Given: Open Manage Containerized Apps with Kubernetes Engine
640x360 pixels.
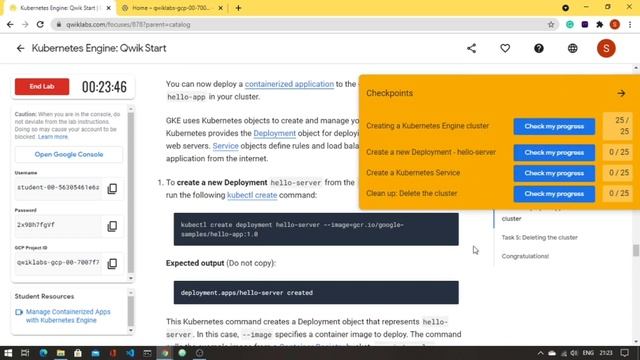Looking at the screenshot, I should (x=68, y=316).
